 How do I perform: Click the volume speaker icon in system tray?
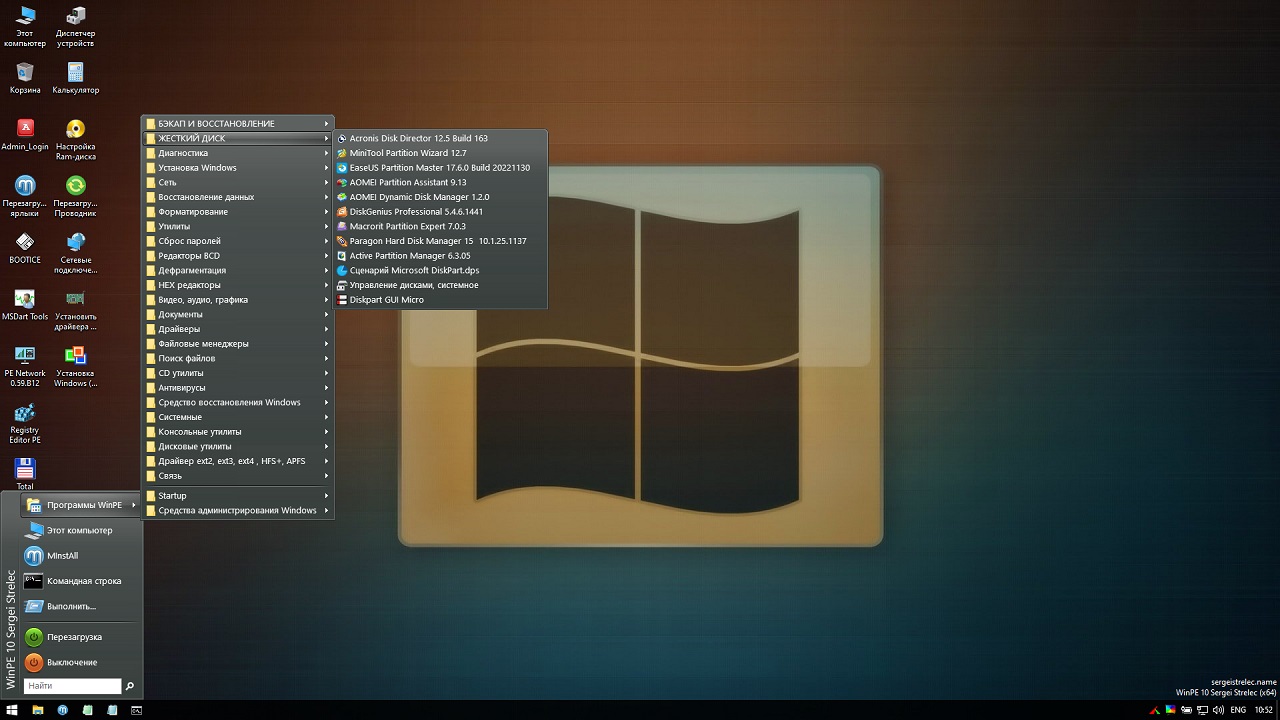(1217, 710)
